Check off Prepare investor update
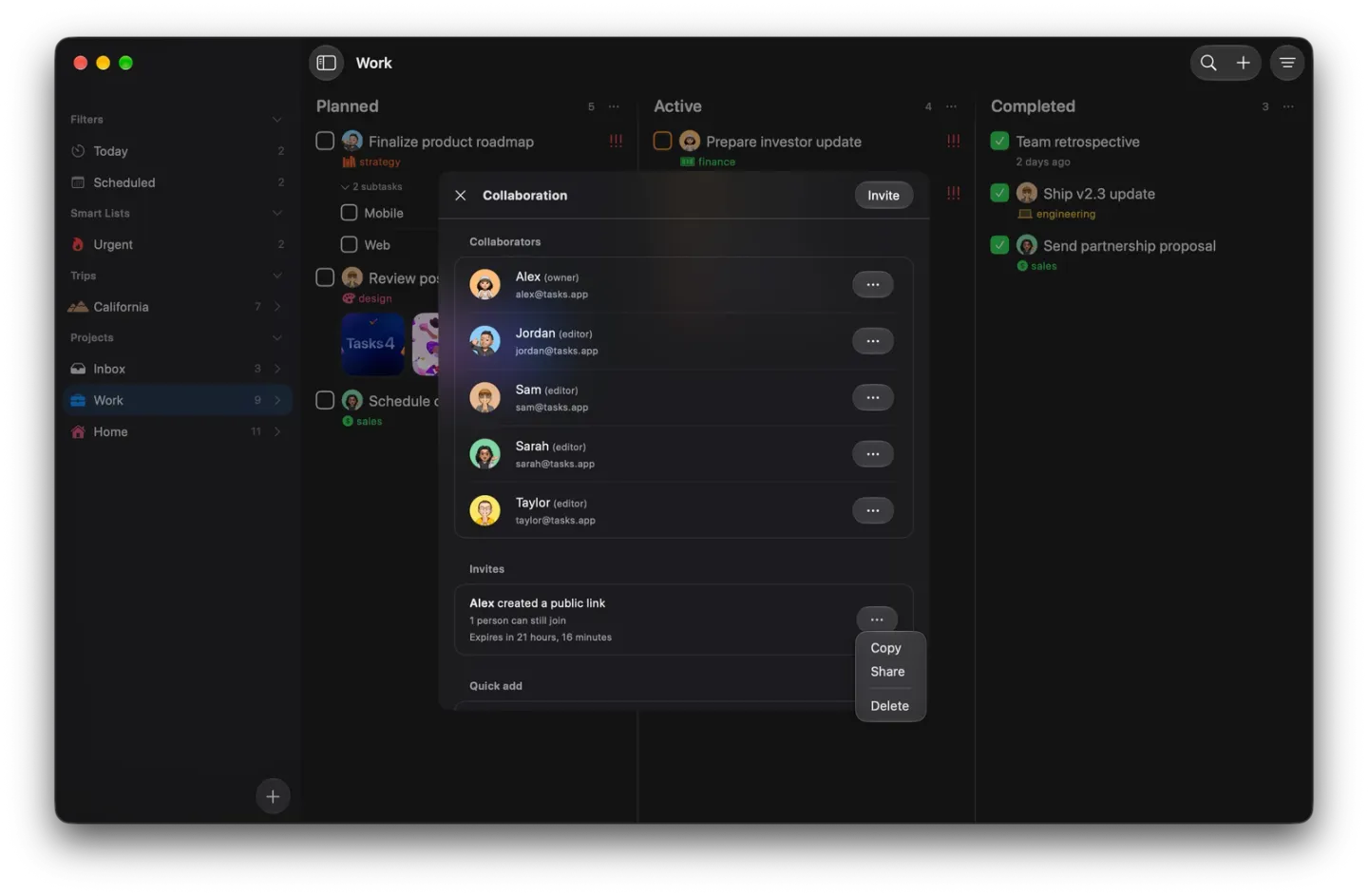1368x896 pixels. tap(662, 141)
